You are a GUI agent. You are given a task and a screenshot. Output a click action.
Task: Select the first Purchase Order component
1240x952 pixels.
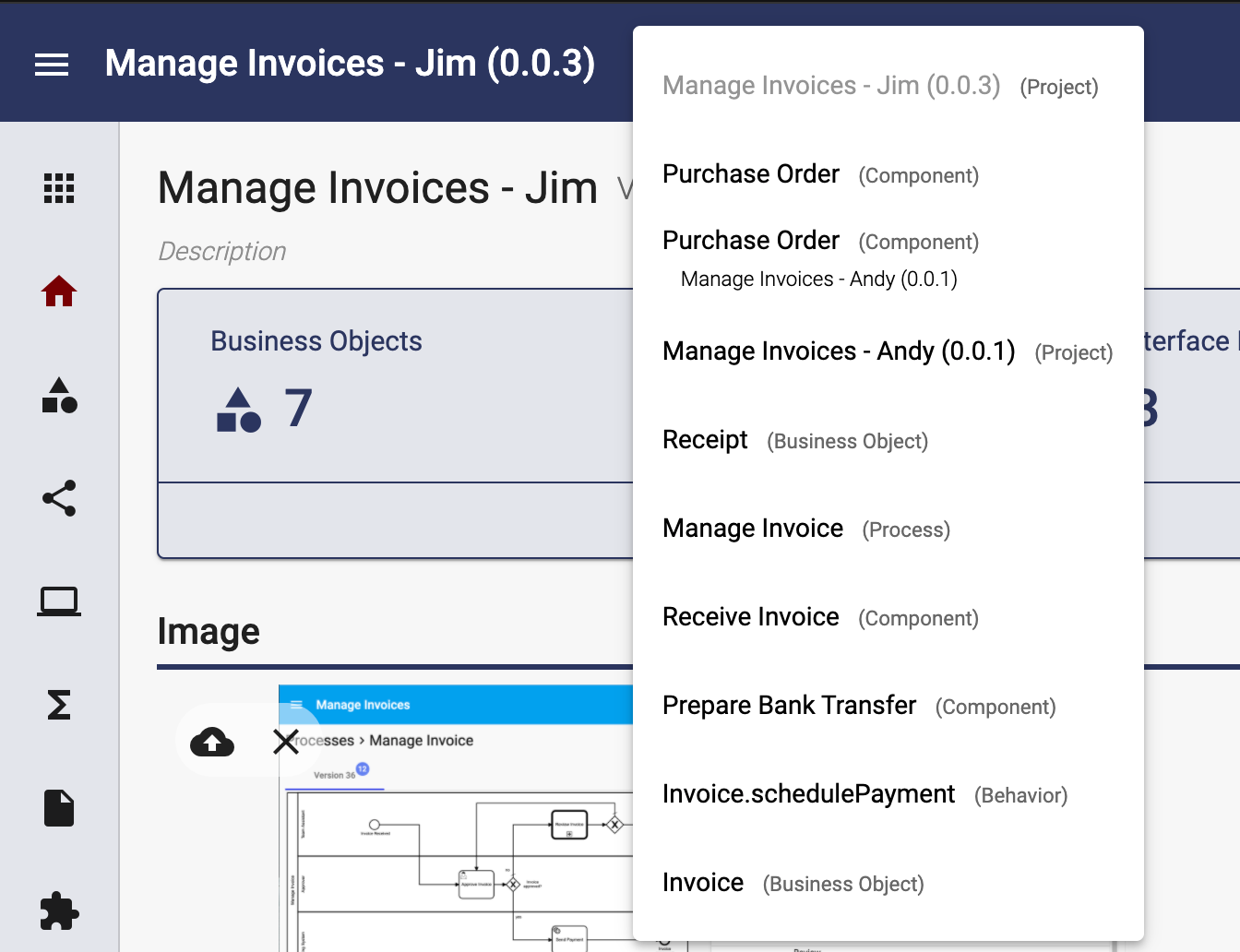[x=888, y=174]
